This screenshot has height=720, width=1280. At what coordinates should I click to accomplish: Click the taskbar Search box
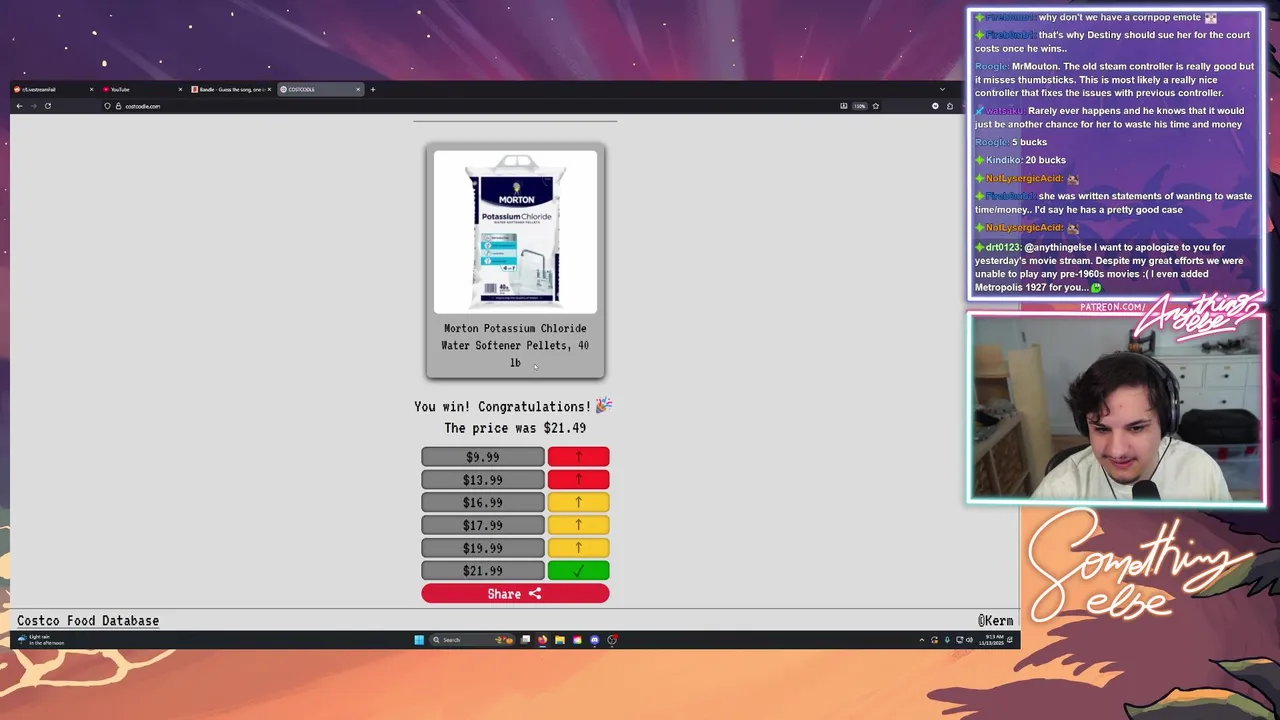473,640
